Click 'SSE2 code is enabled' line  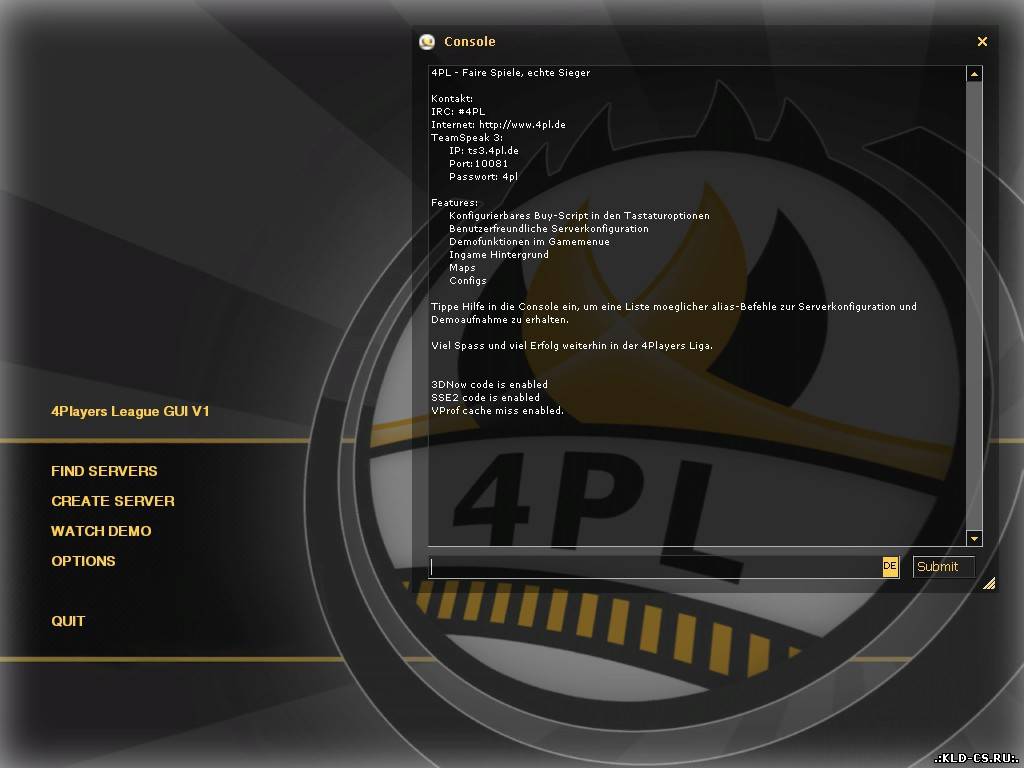(x=485, y=398)
